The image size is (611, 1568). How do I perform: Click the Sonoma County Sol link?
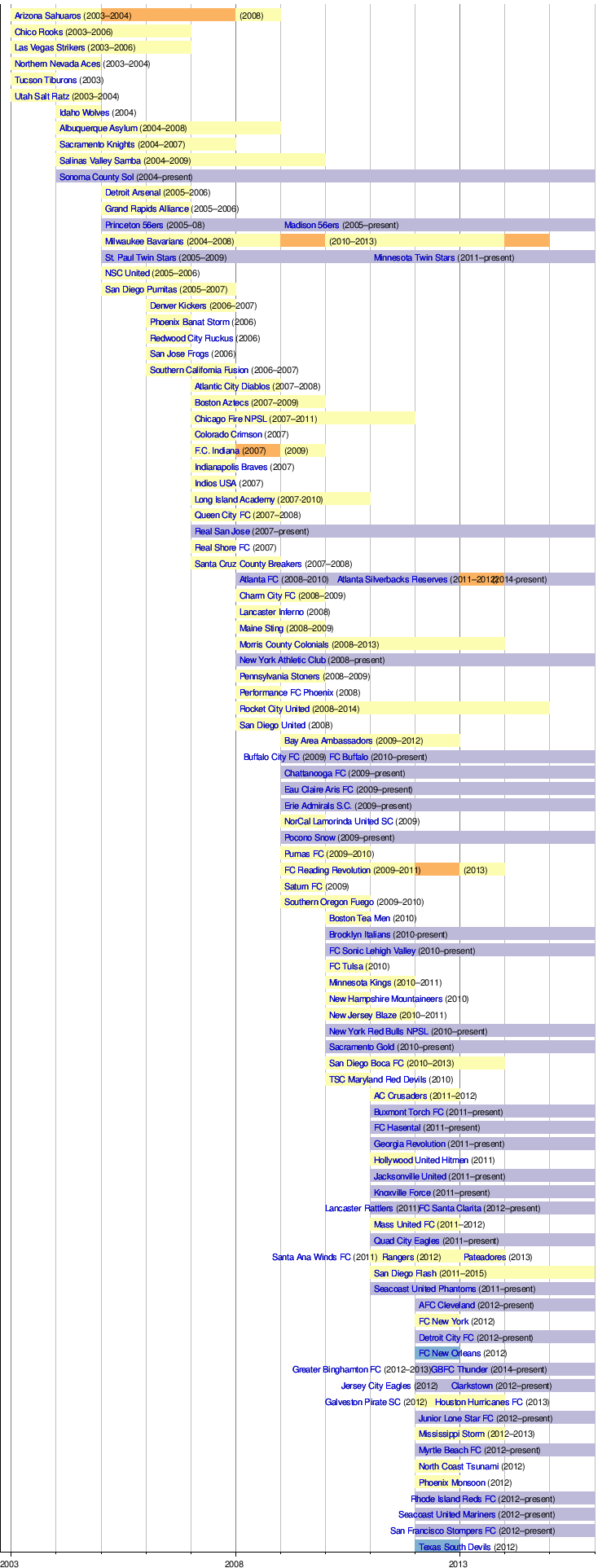(96, 177)
